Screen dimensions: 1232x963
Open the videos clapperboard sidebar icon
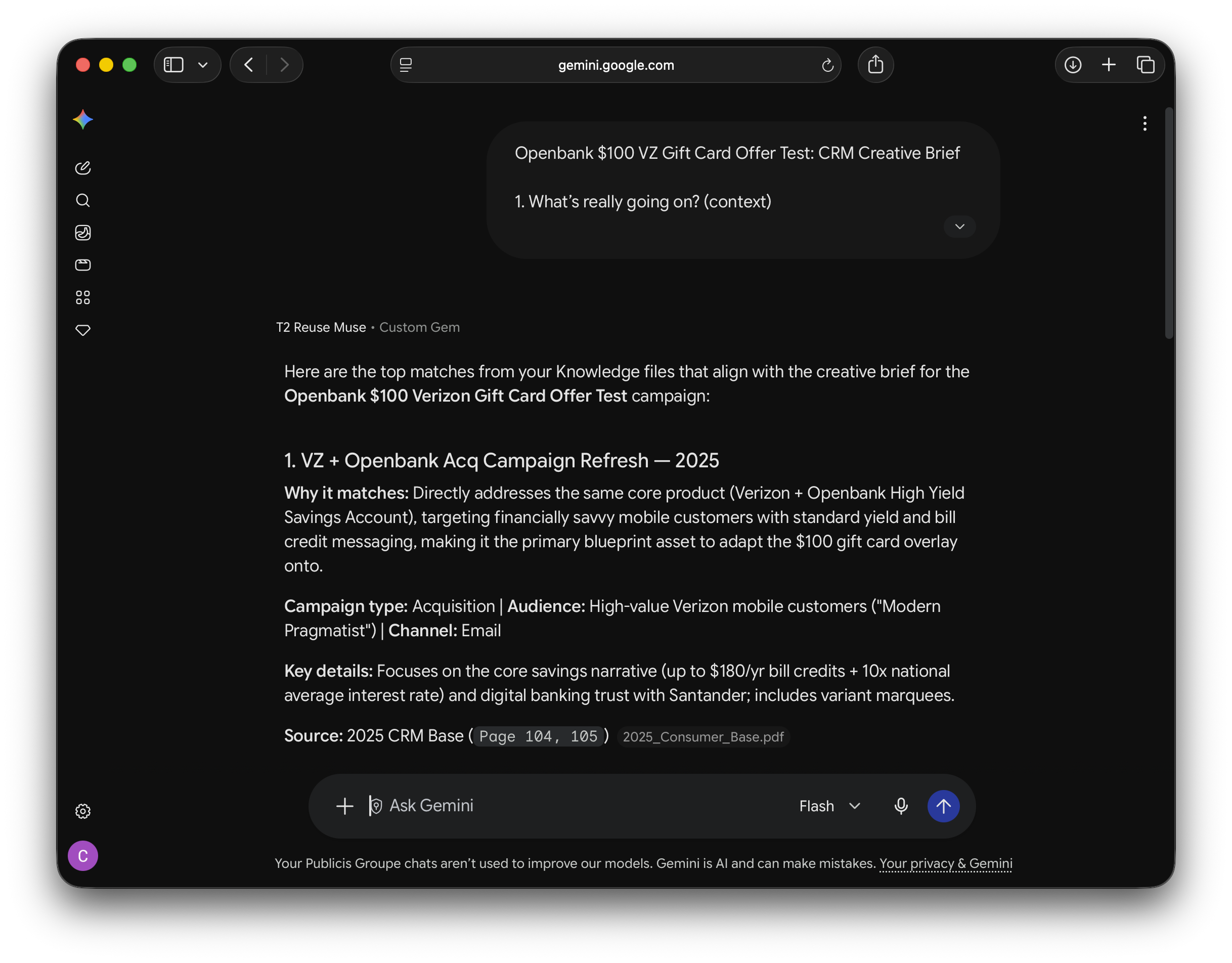(83, 265)
